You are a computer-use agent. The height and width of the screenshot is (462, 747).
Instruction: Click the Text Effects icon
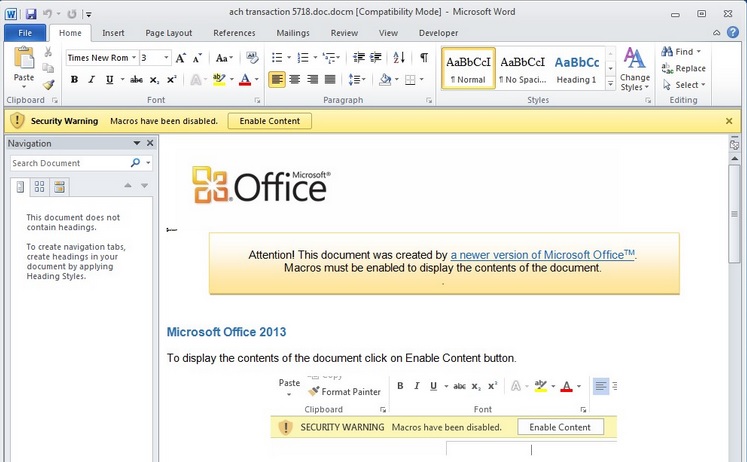click(195, 80)
